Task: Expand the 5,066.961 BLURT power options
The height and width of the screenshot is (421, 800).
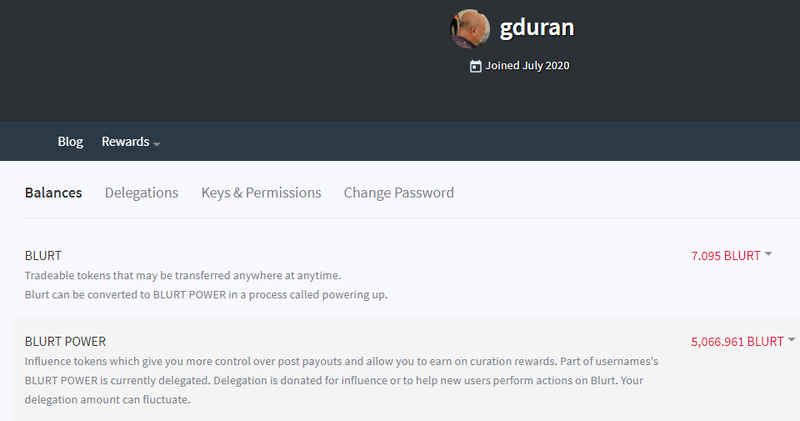Action: click(x=743, y=341)
